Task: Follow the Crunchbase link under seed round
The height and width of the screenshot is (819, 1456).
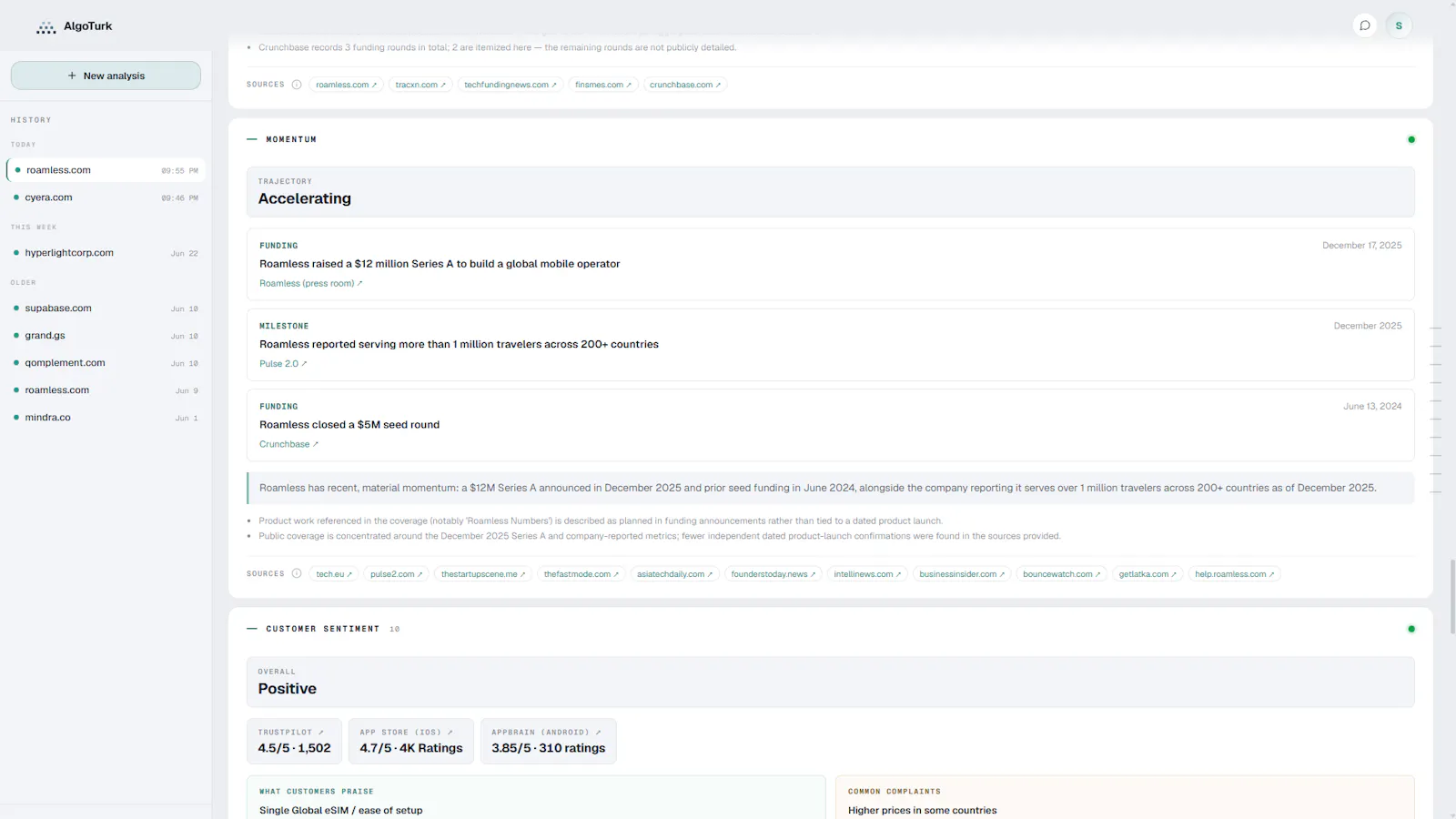Action: coord(289,444)
